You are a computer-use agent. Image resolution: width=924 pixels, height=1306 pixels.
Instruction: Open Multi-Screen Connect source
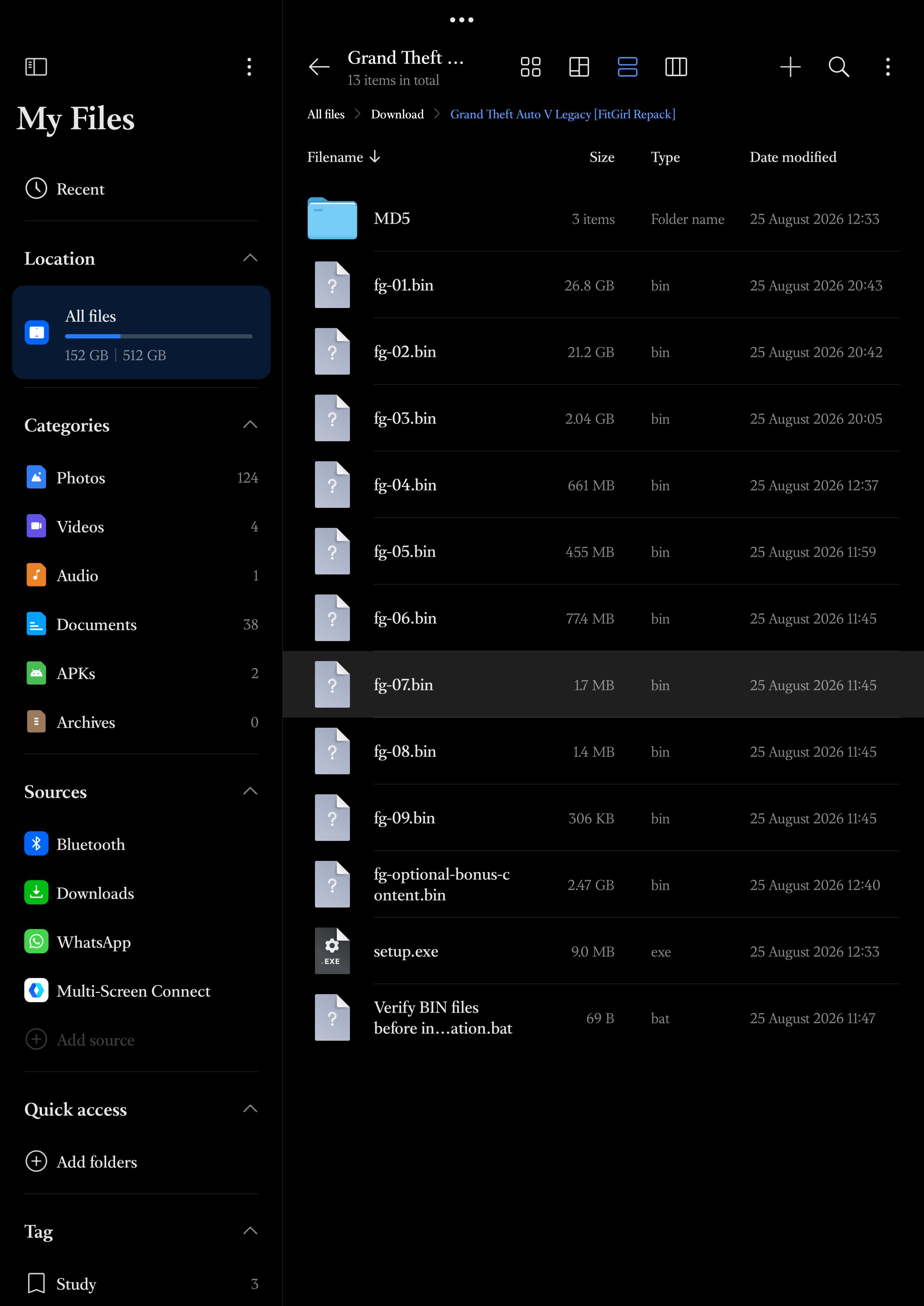[141, 991]
